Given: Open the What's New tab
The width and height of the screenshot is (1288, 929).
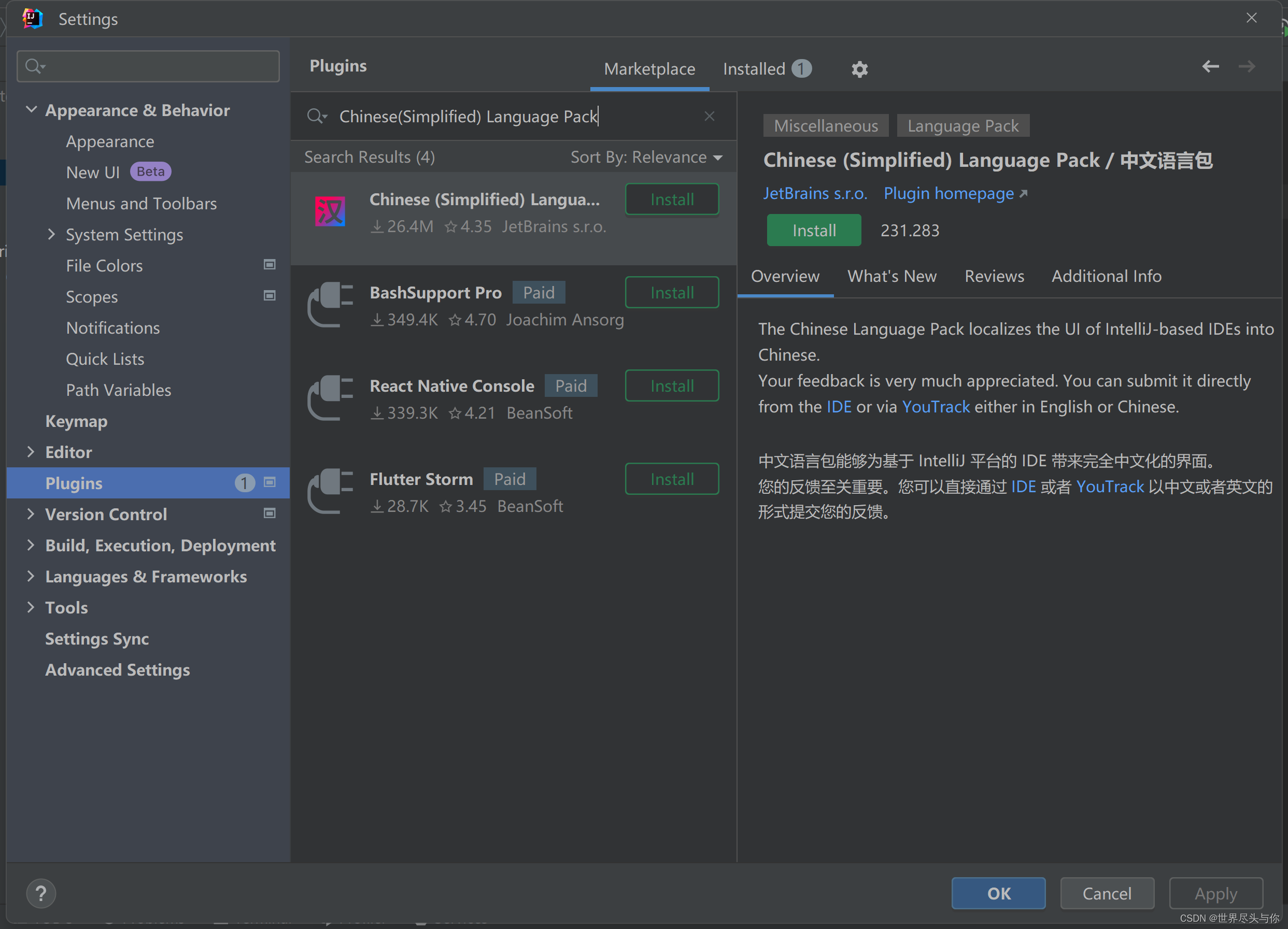Looking at the screenshot, I should 892,277.
